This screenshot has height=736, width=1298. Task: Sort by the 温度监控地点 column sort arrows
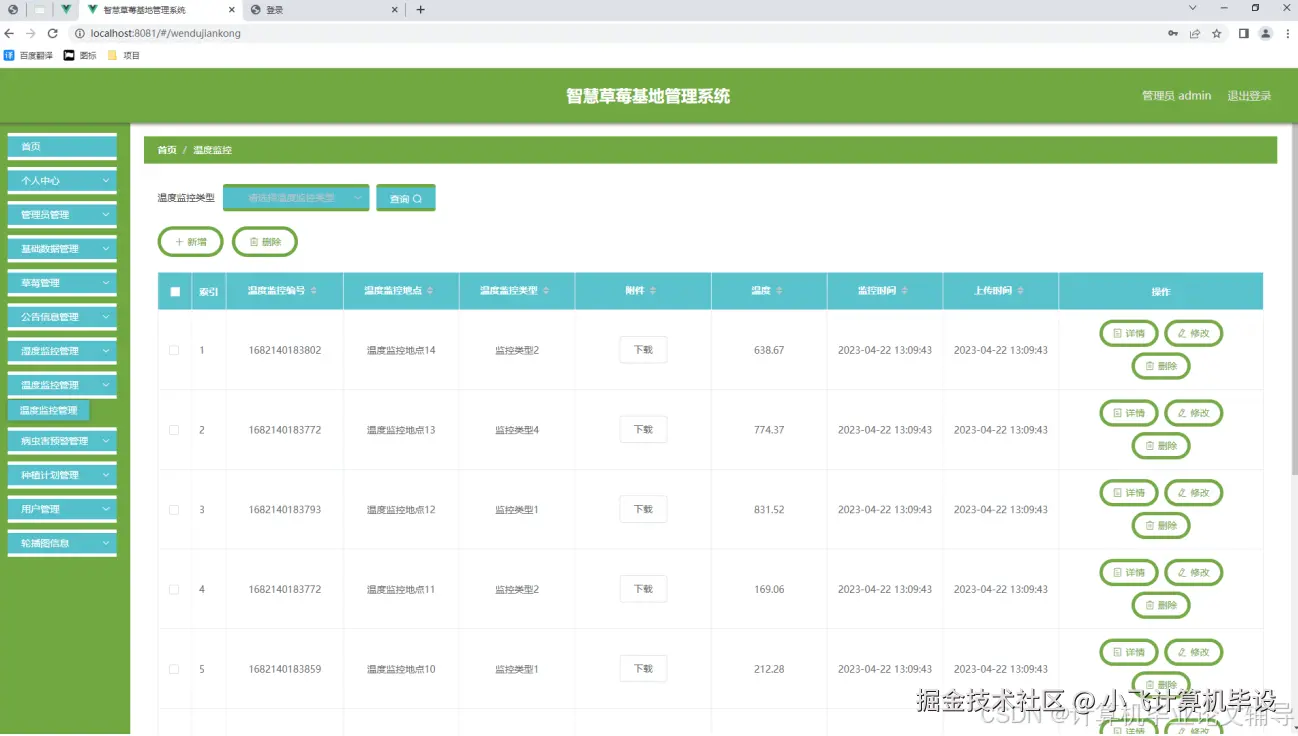coord(430,291)
